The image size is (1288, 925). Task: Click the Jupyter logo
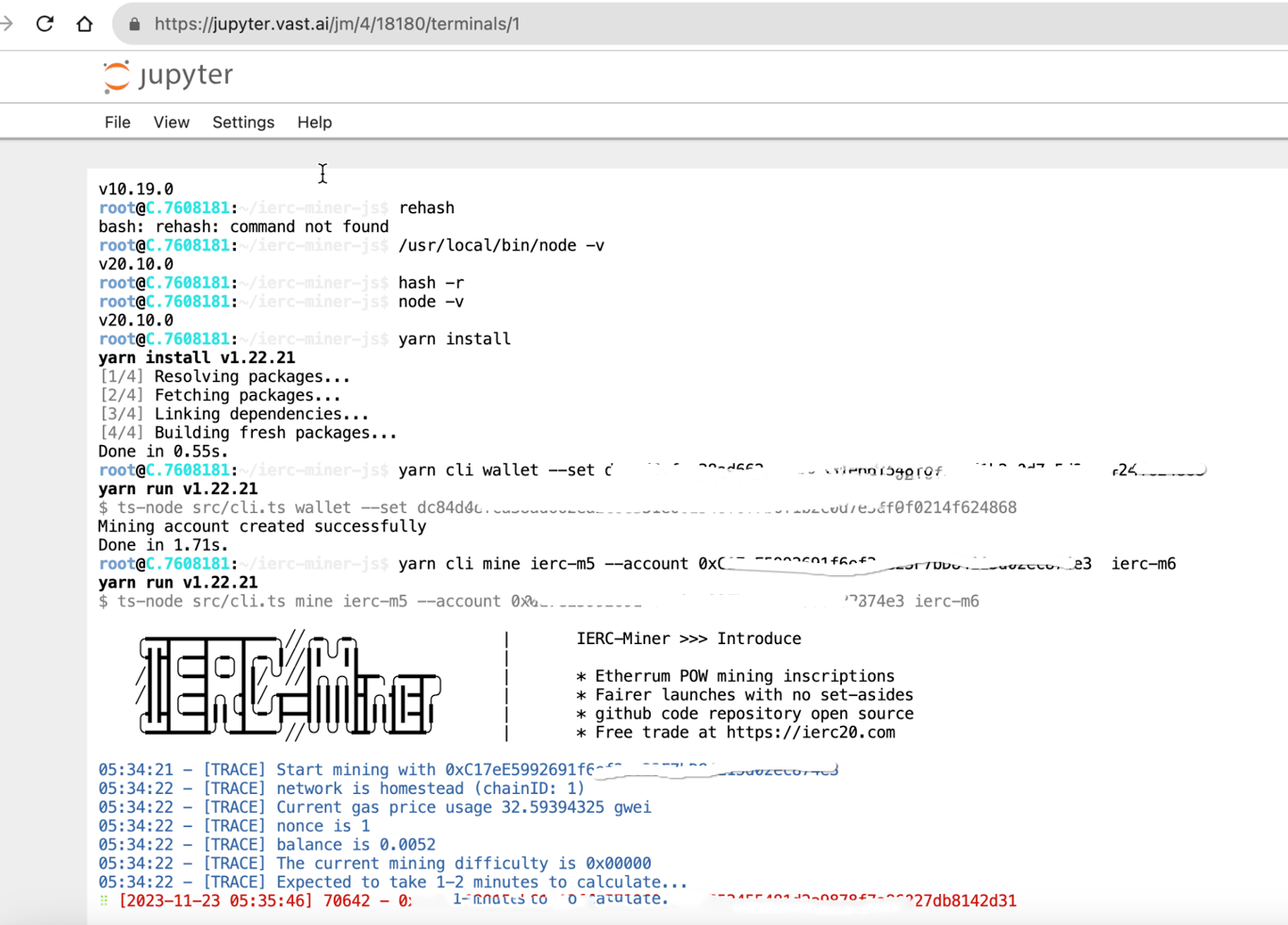(x=167, y=75)
